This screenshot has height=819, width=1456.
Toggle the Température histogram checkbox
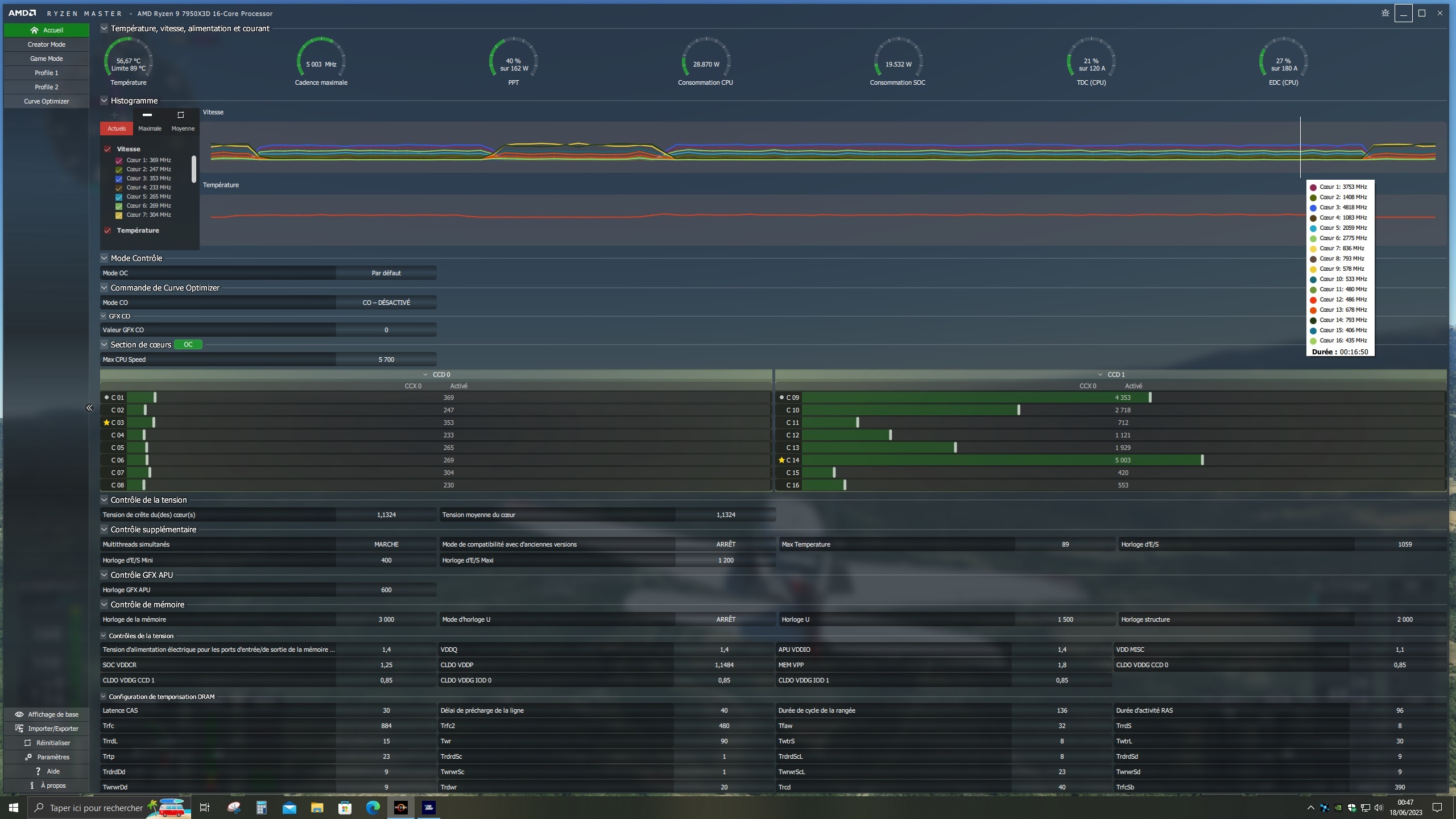coord(107,230)
